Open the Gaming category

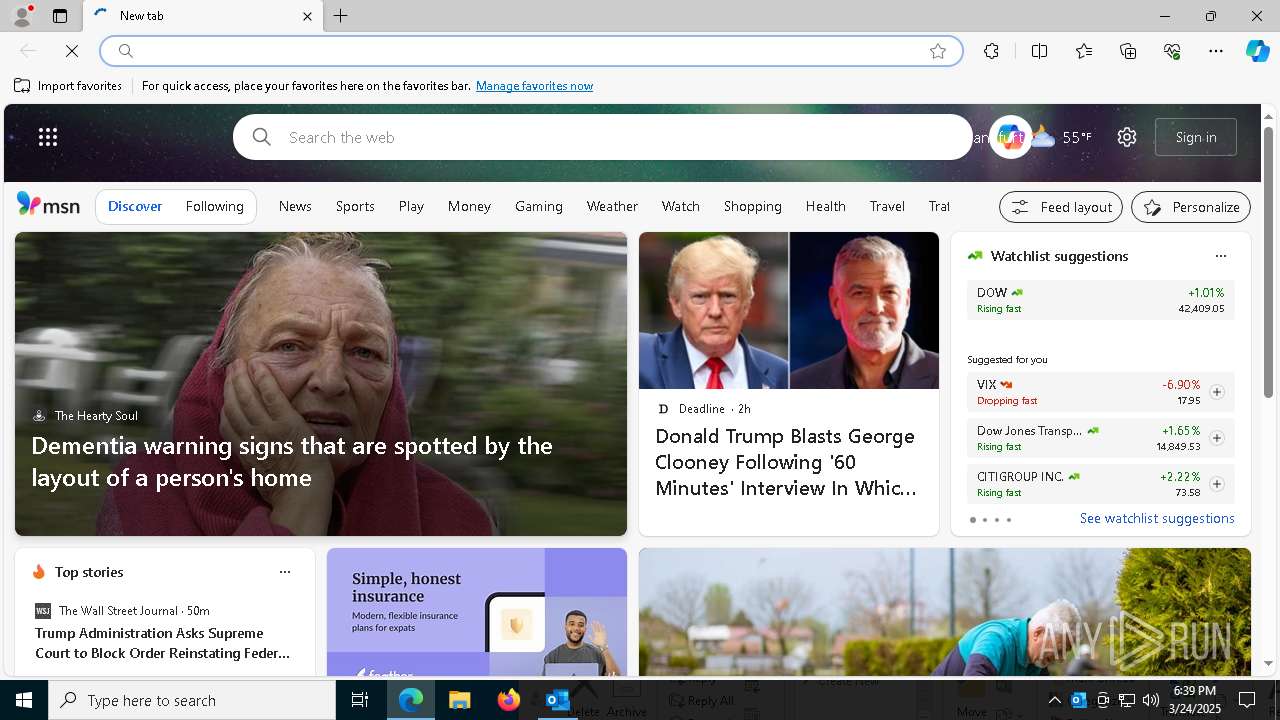tap(539, 206)
